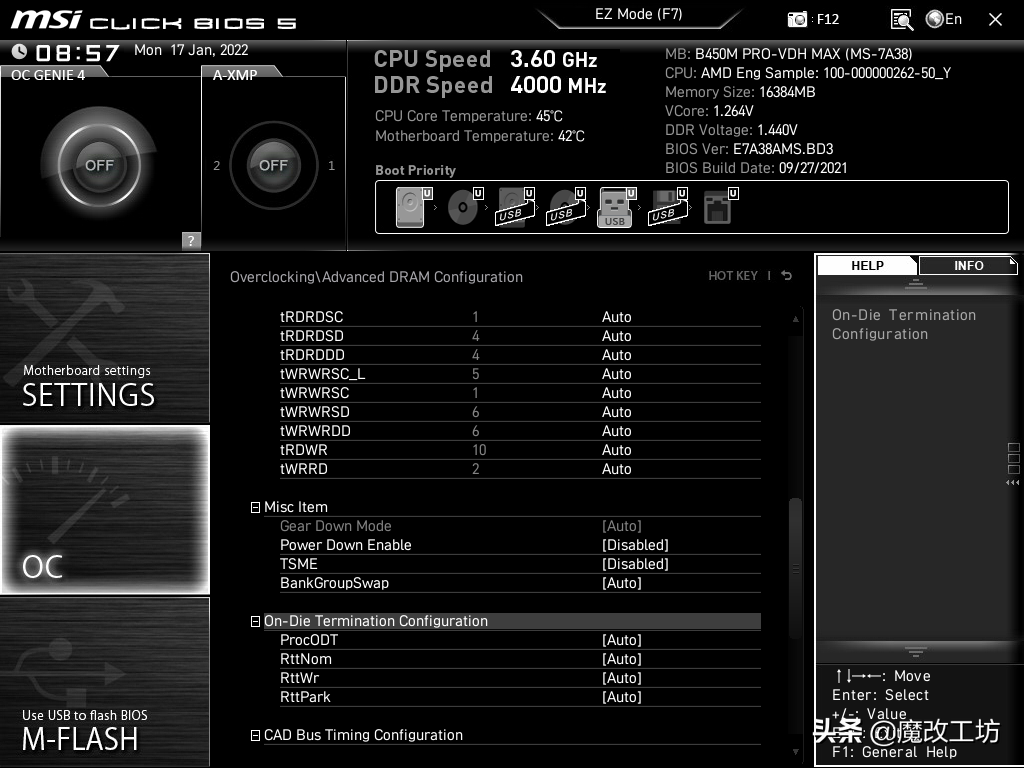Click scrollbar up arrow in settings list
The image size is (1024, 768).
coord(795,319)
